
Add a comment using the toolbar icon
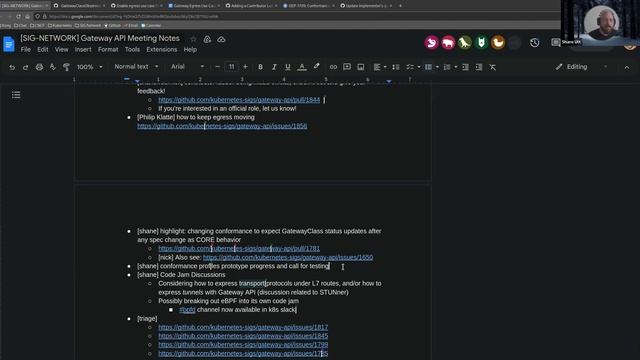(x=347, y=67)
